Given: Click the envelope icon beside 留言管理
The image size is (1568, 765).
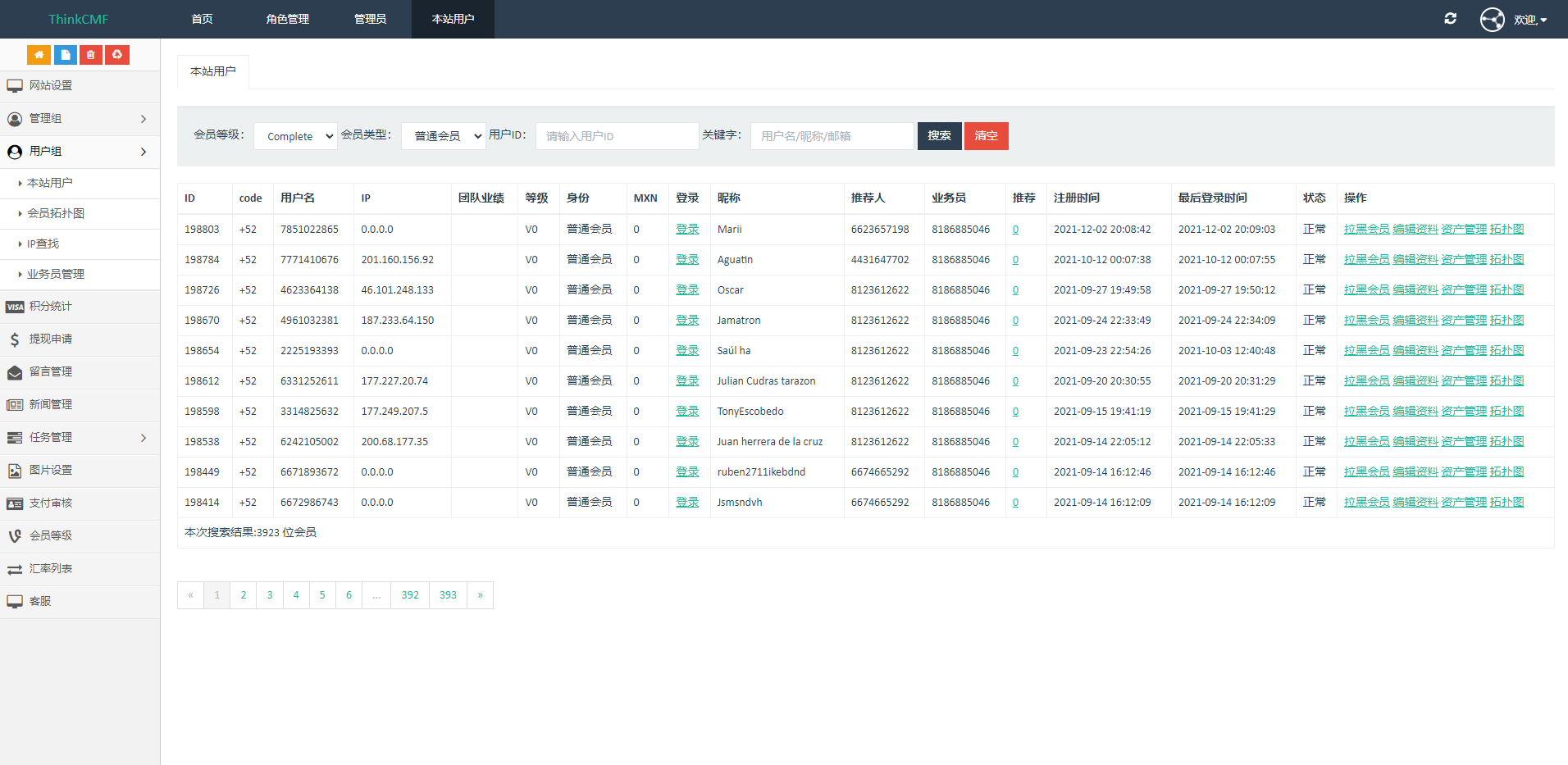Looking at the screenshot, I should pyautogui.click(x=15, y=372).
